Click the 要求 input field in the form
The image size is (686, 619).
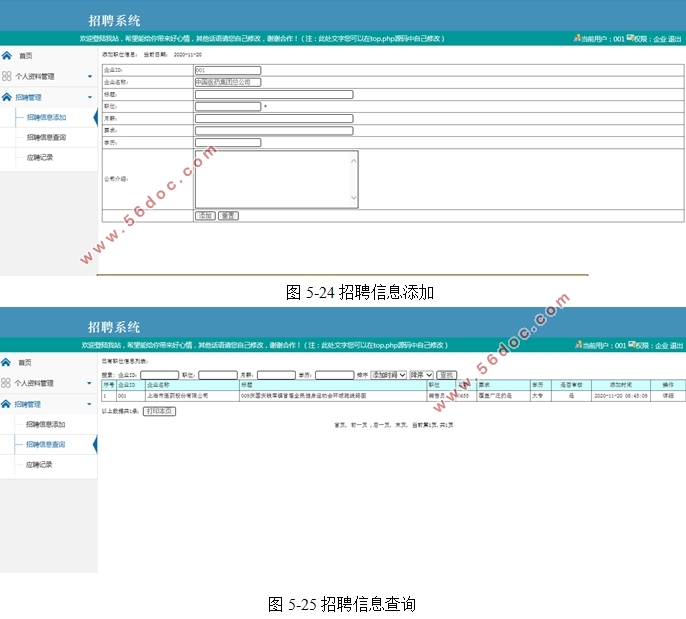[274, 130]
